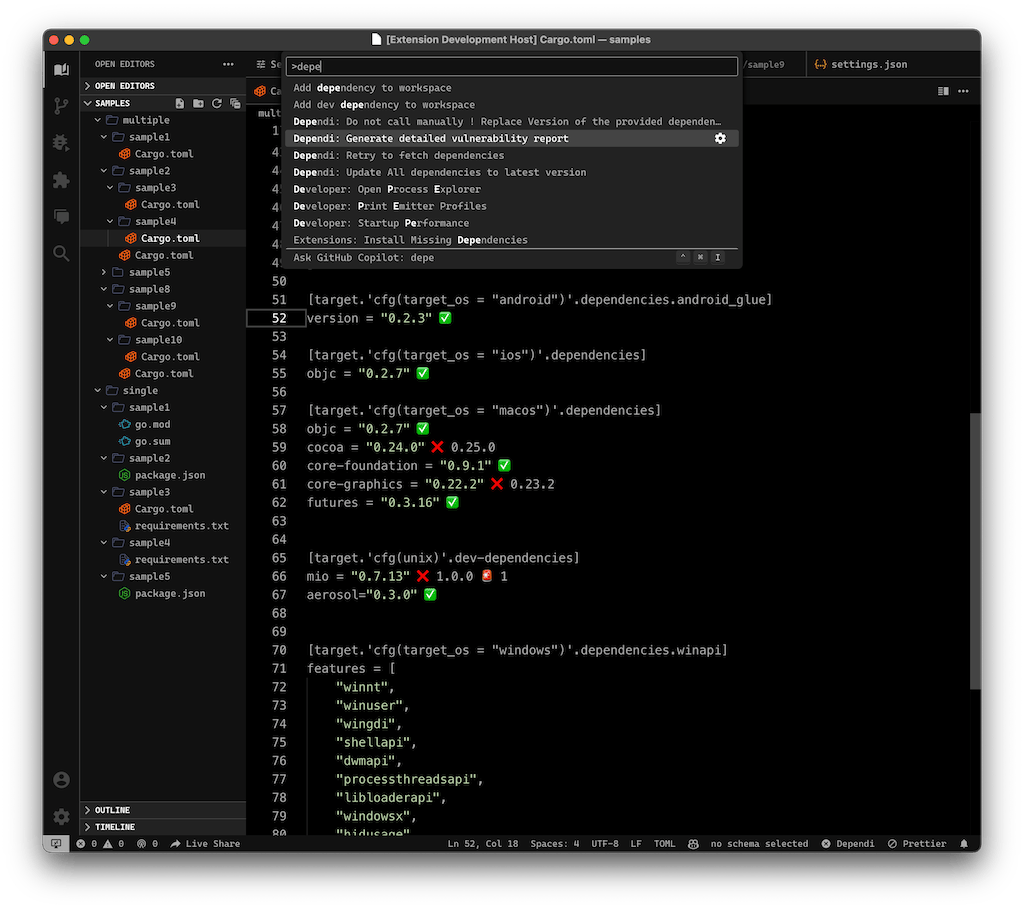Select Developer: Print Emitter Profiles
This screenshot has width=1024, height=909.
click(x=512, y=206)
